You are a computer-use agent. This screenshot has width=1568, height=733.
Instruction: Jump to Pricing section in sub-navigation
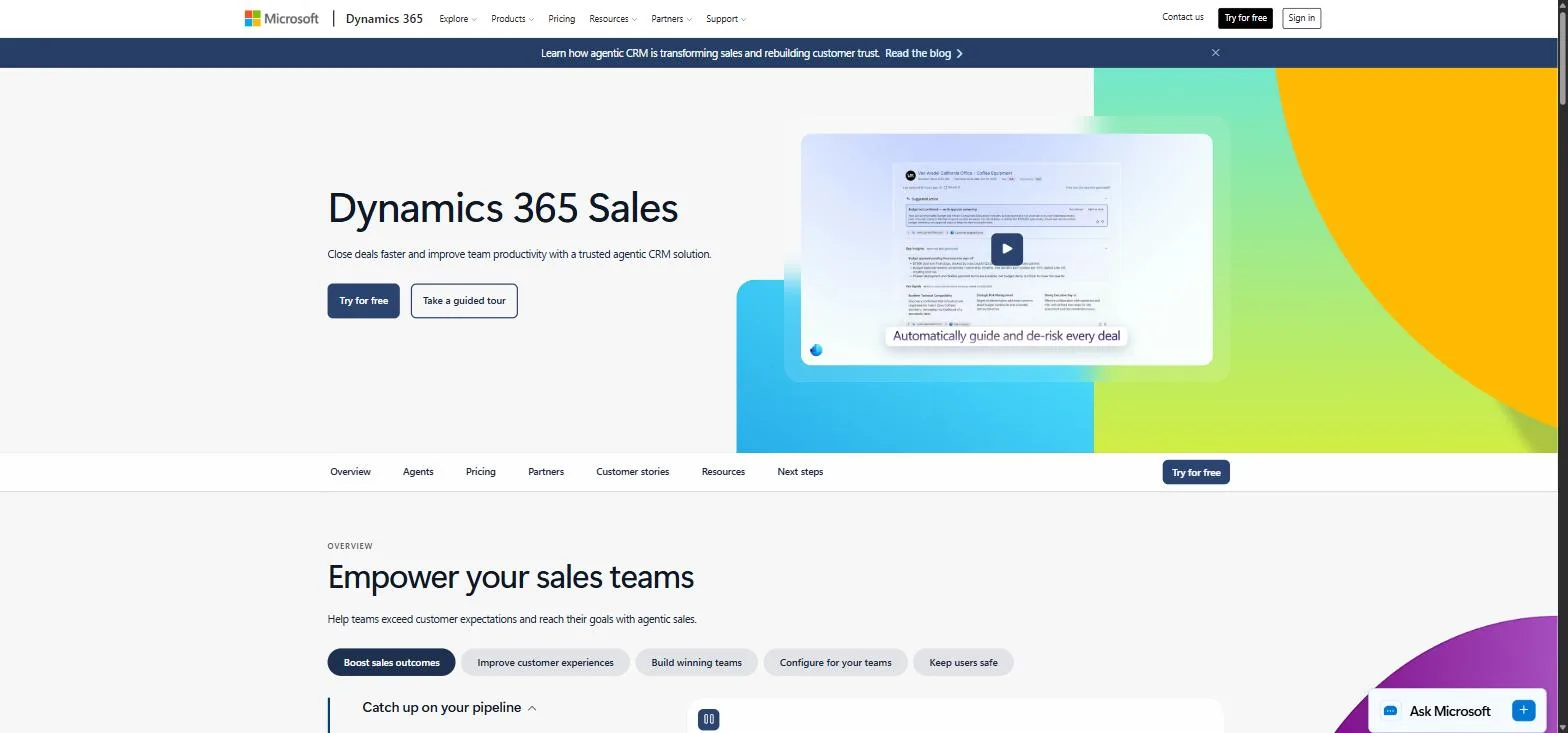coord(480,472)
